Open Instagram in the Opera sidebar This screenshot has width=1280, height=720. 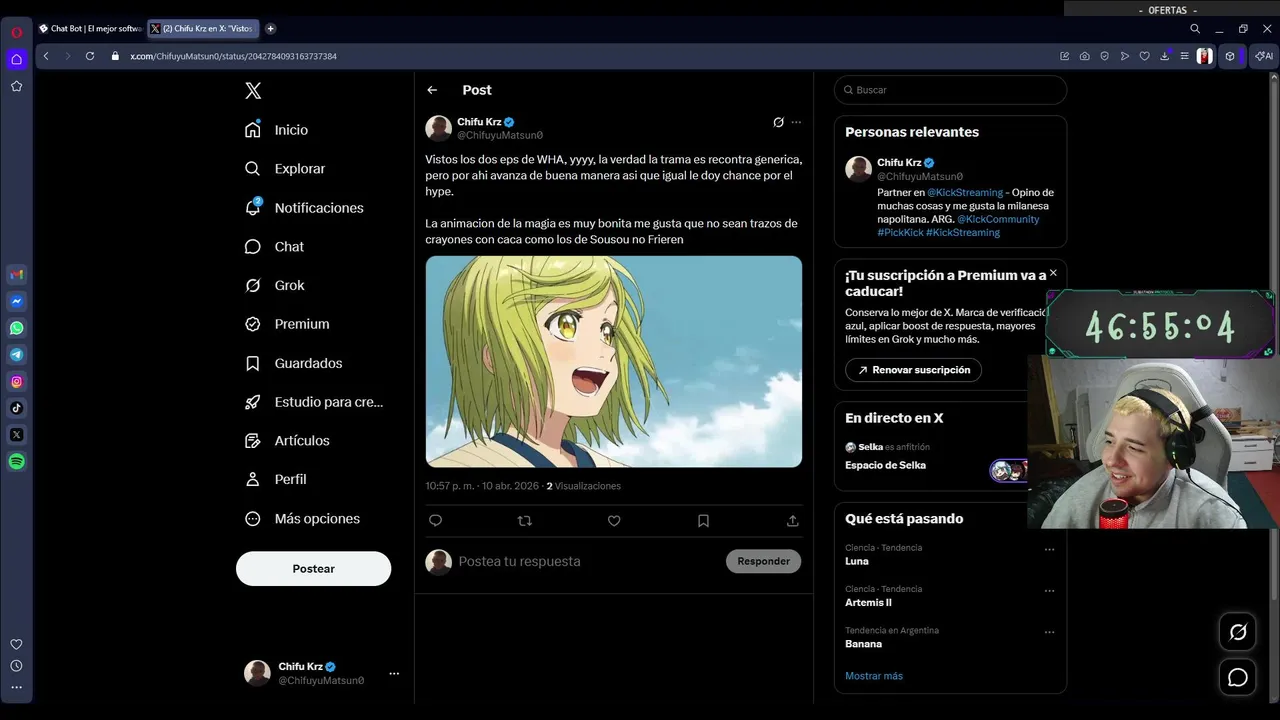tap(17, 381)
